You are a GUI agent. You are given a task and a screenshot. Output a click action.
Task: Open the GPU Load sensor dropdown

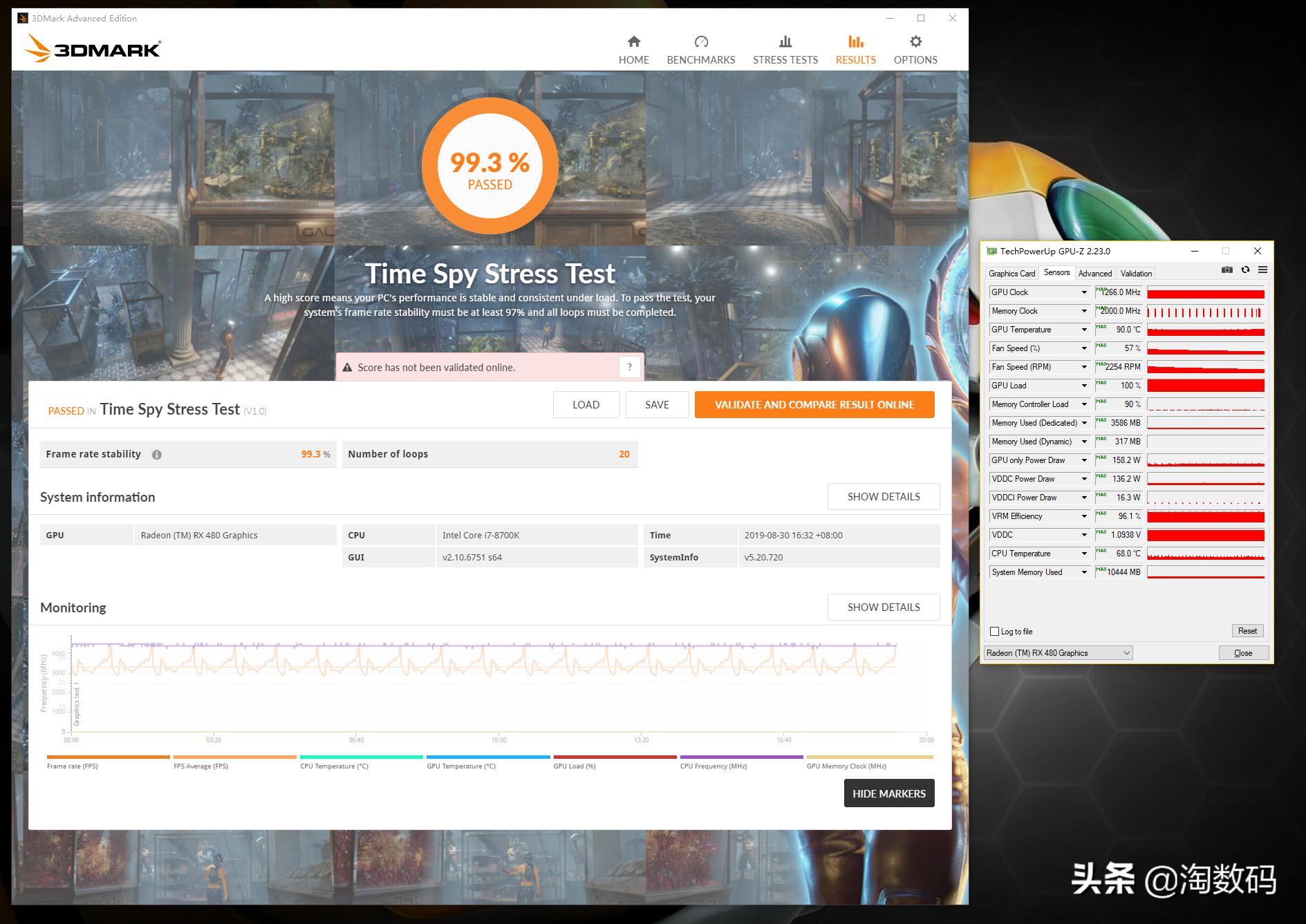point(1084,386)
